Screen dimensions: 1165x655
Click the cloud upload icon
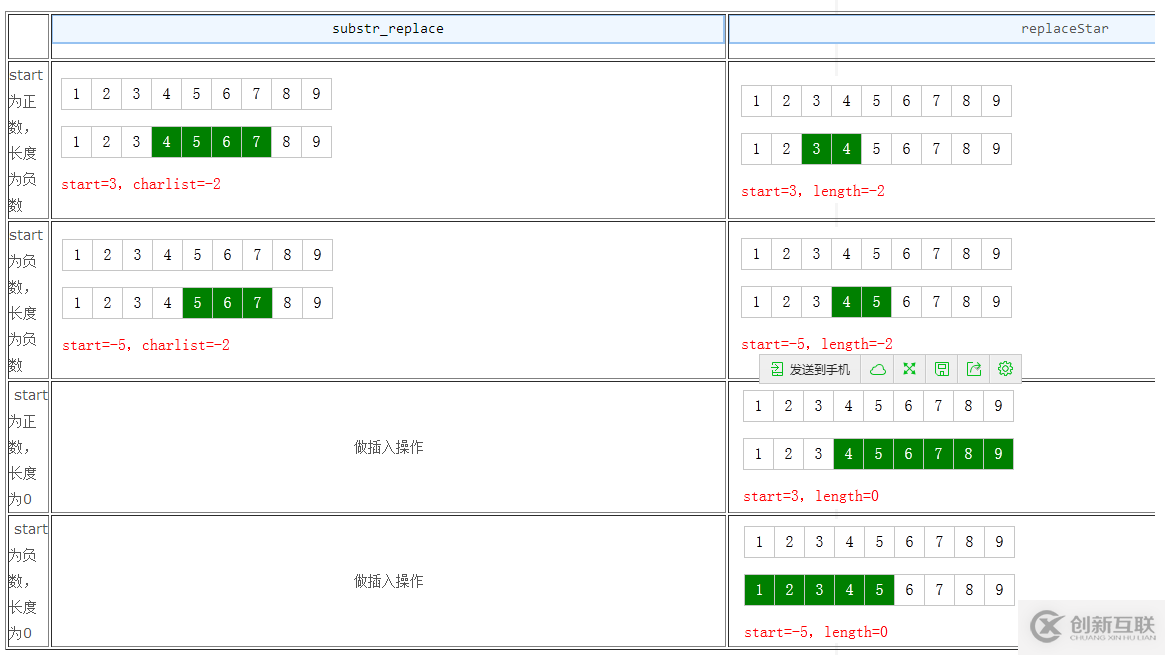pyautogui.click(x=877, y=369)
